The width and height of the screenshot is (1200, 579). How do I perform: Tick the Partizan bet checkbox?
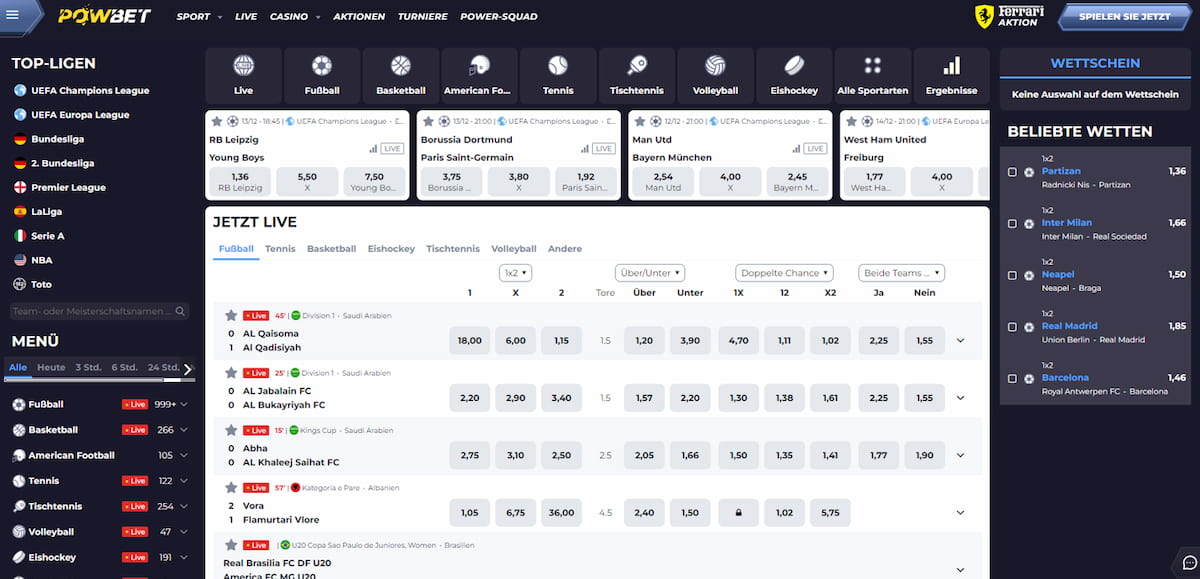(x=1012, y=172)
